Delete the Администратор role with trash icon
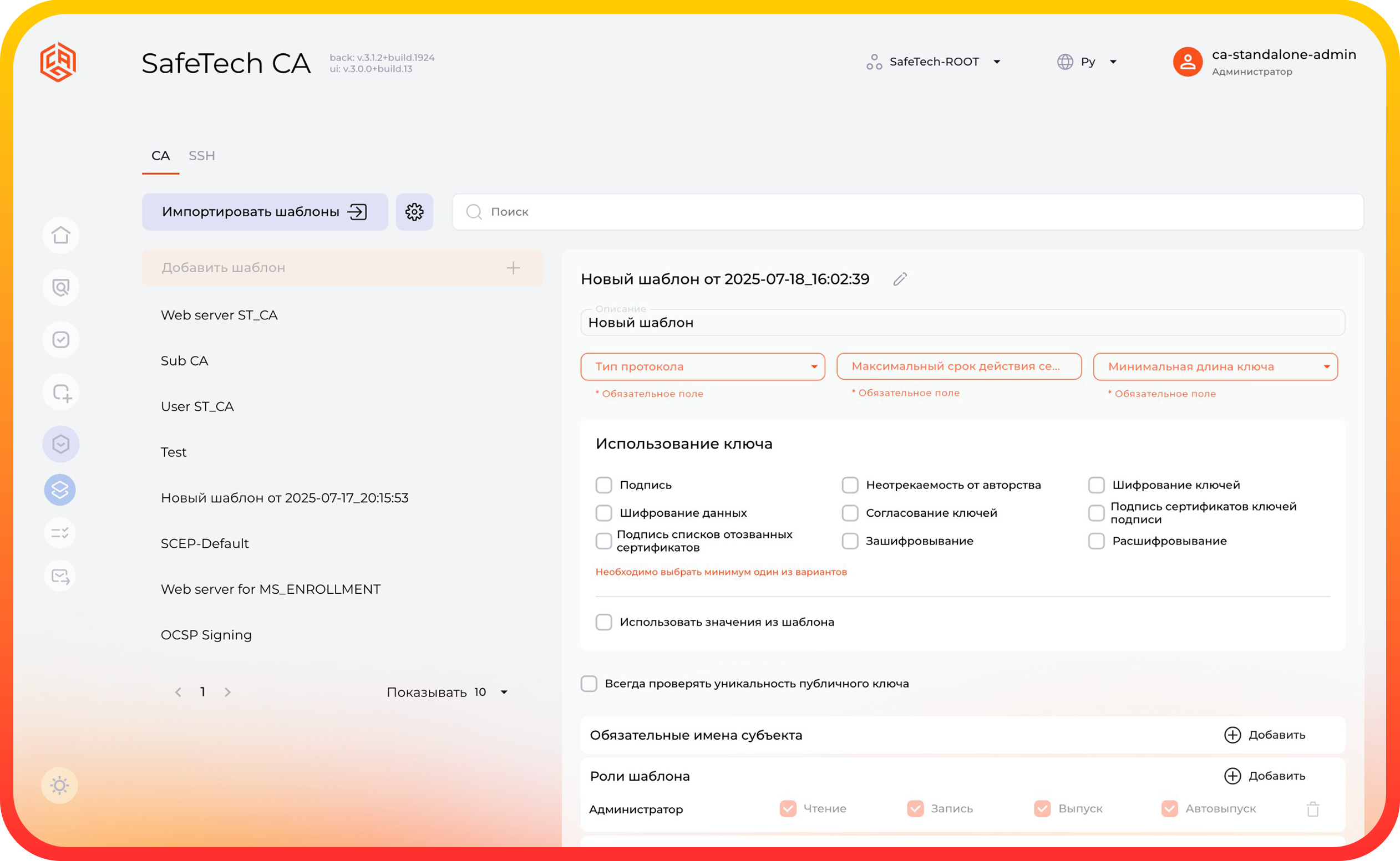The width and height of the screenshot is (1400, 861). [x=1313, y=809]
